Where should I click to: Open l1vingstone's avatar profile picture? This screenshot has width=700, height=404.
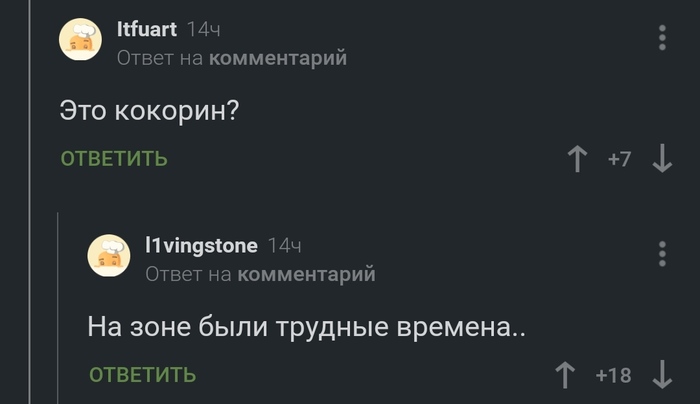click(108, 257)
